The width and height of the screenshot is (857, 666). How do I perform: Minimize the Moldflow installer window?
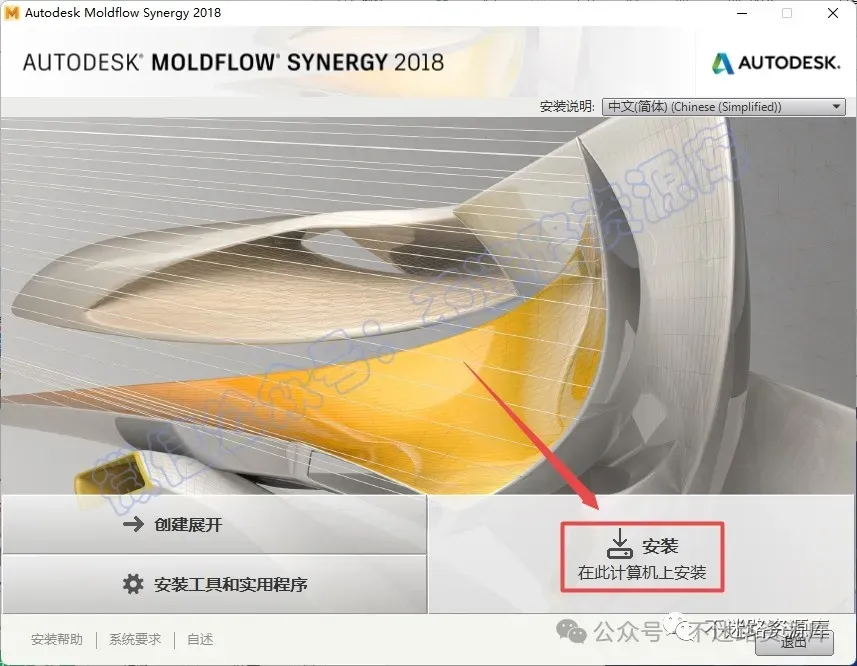tap(742, 13)
